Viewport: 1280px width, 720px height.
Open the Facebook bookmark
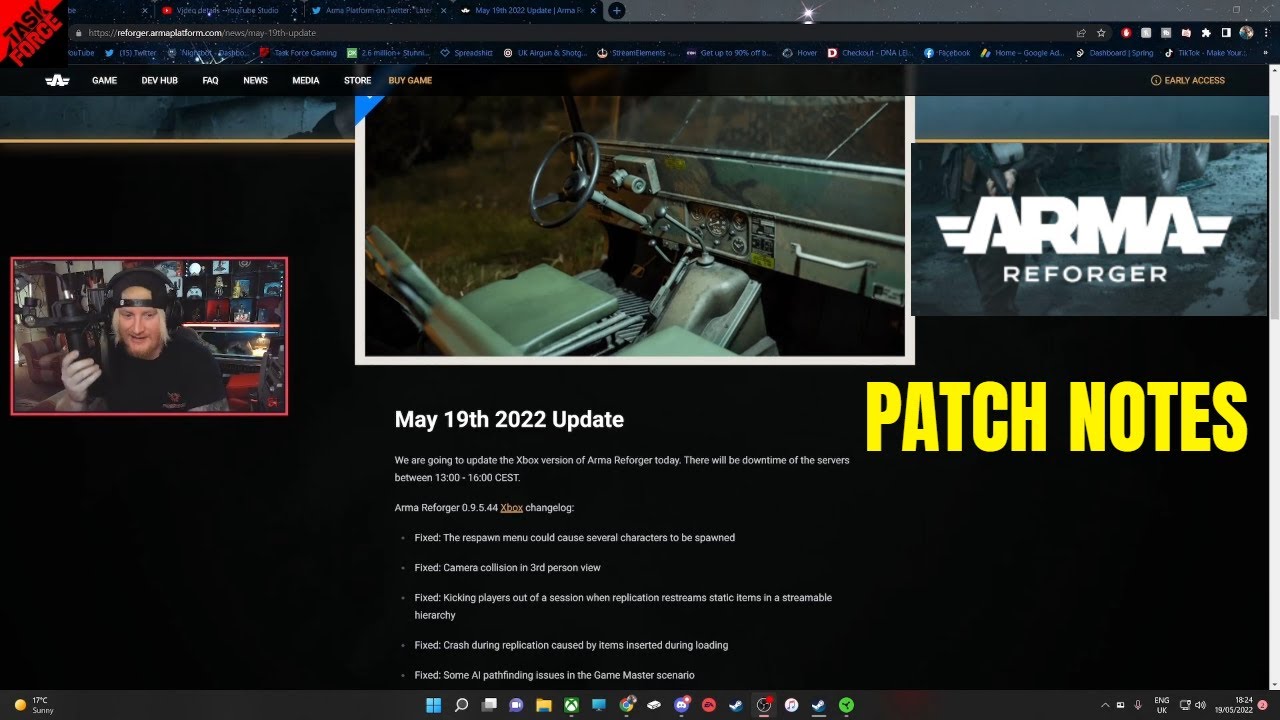click(947, 53)
